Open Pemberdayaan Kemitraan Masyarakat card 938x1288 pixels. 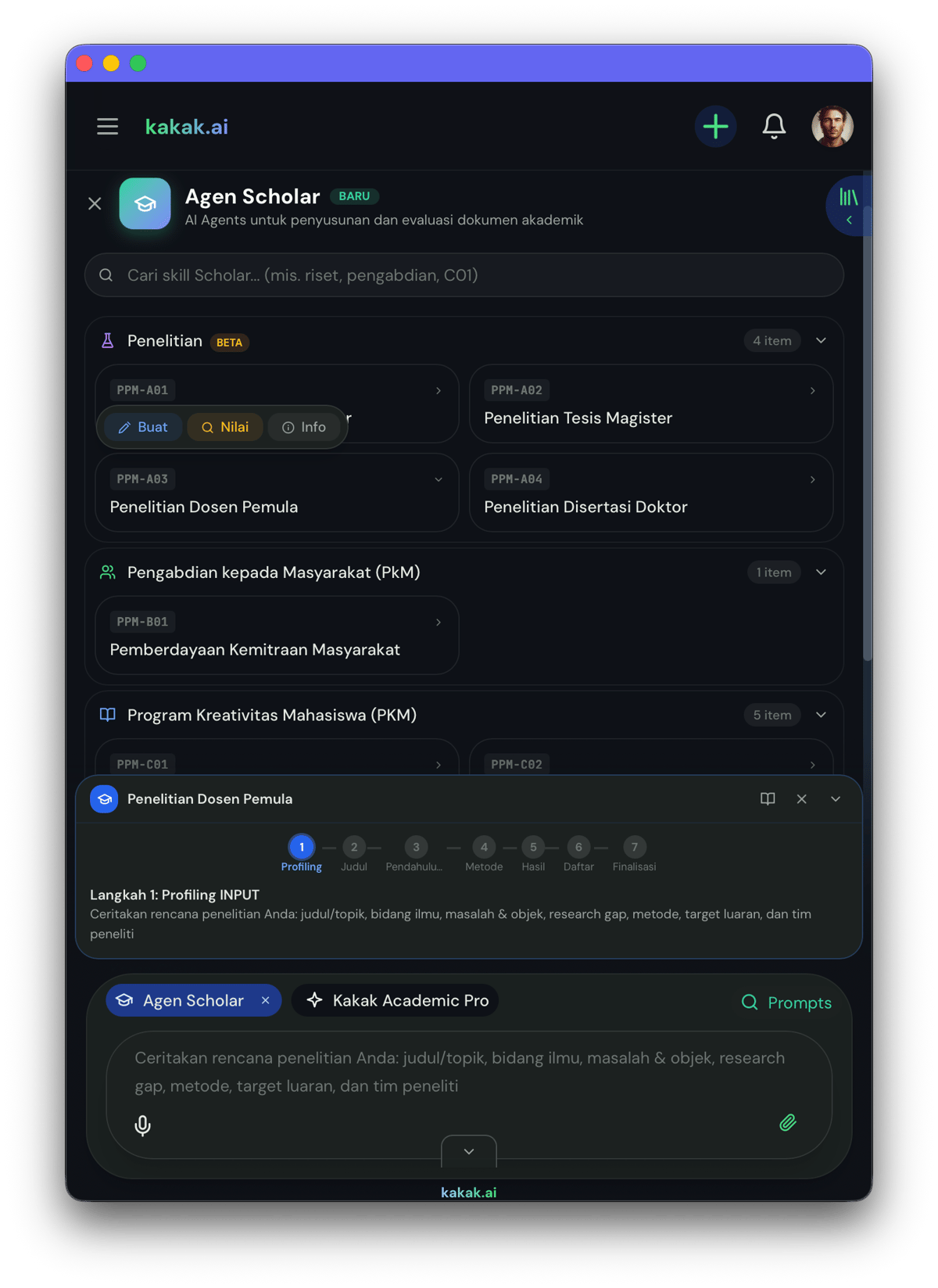277,636
